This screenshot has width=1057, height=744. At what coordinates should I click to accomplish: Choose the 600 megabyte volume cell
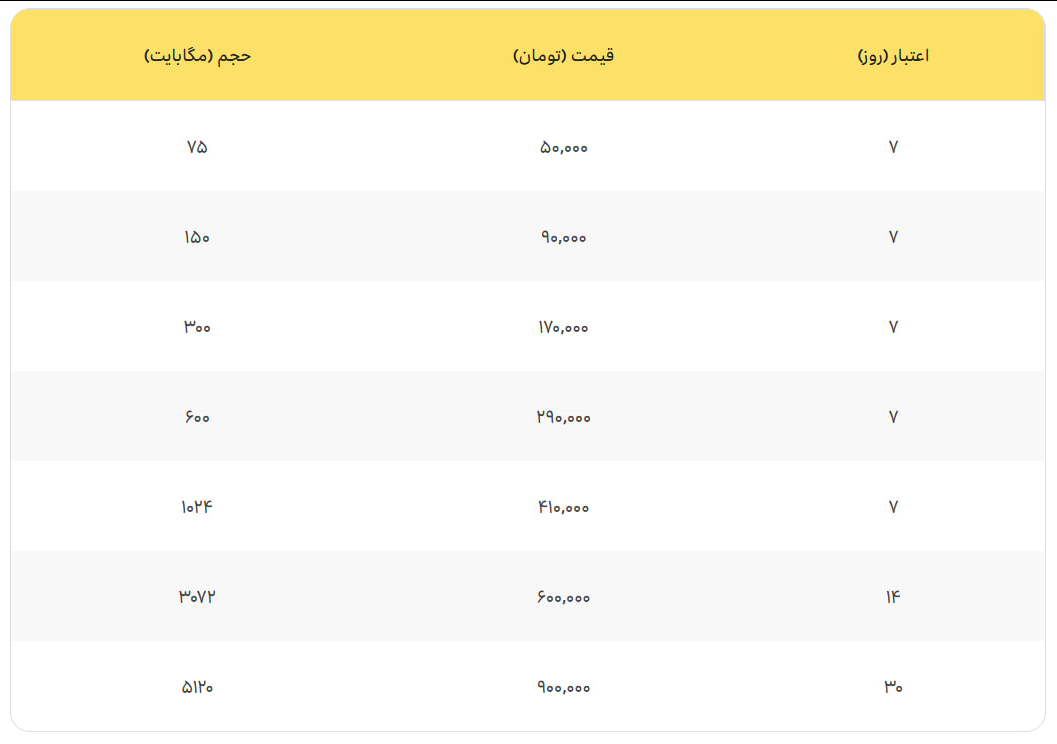[x=197, y=417]
